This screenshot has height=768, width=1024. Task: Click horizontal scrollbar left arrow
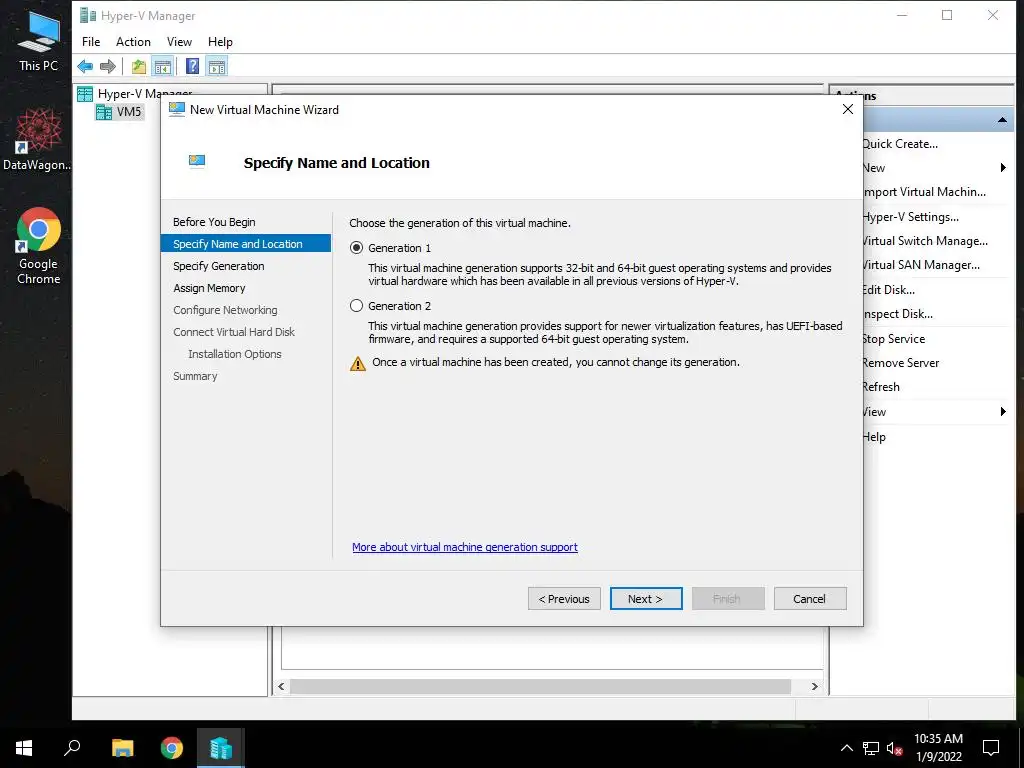281,686
